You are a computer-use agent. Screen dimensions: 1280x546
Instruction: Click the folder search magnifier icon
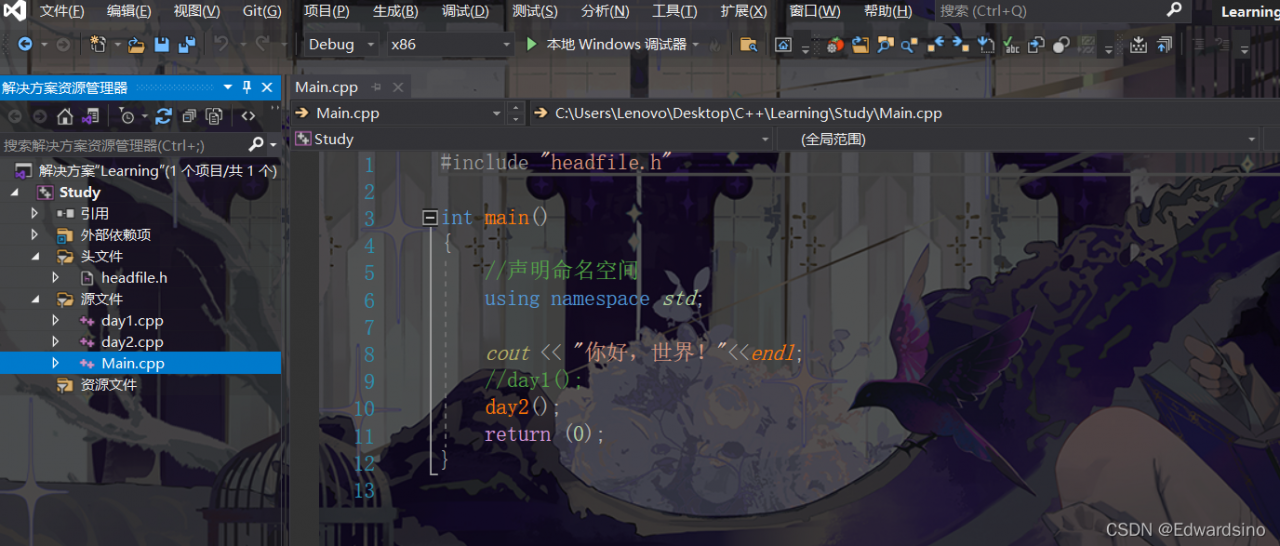(884, 45)
